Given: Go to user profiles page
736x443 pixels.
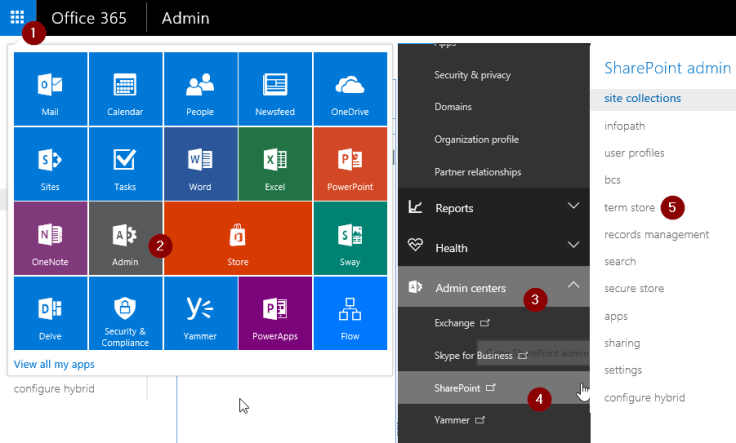Looking at the screenshot, I should (x=634, y=153).
